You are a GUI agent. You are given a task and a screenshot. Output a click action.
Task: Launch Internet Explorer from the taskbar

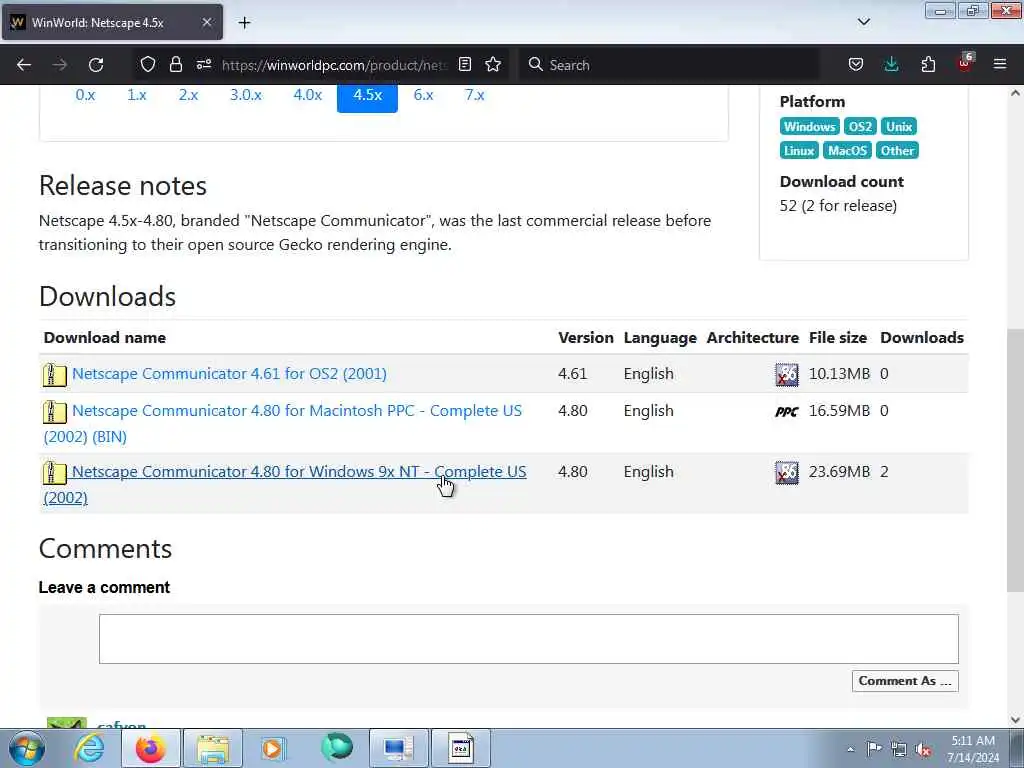point(89,748)
